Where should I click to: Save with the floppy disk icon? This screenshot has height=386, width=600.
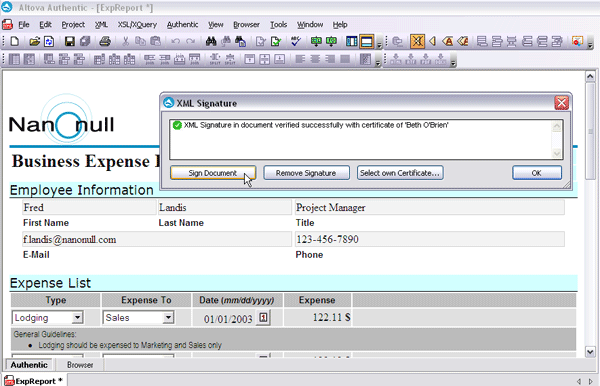pyautogui.click(x=70, y=41)
